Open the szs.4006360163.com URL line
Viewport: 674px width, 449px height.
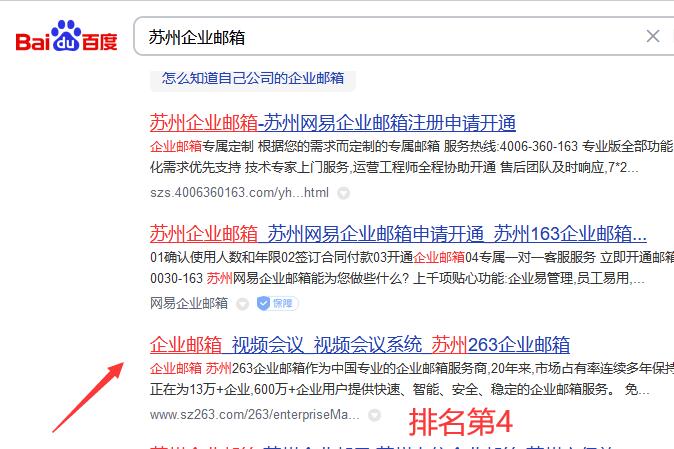tap(239, 192)
